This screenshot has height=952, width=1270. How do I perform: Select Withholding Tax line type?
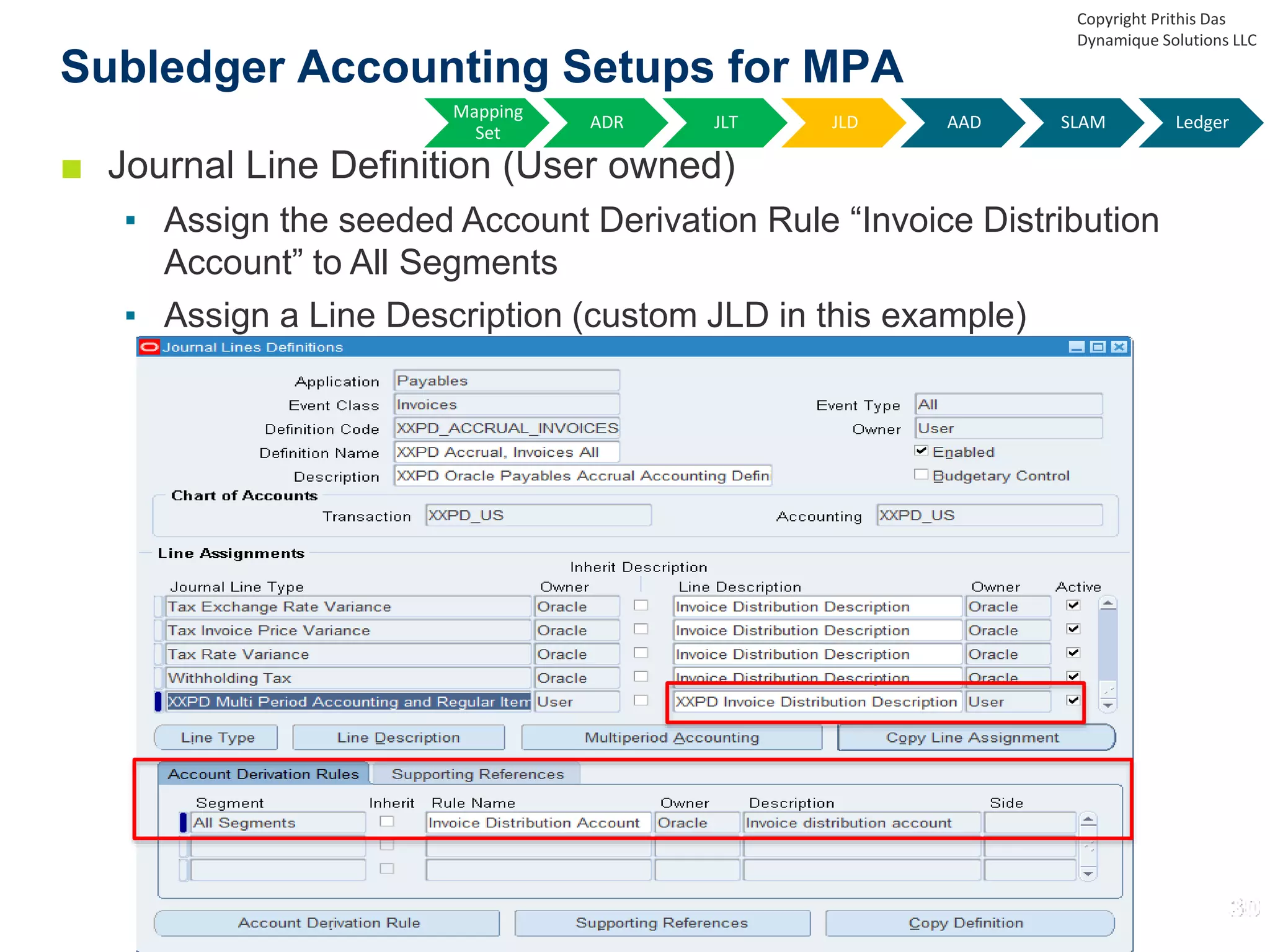coord(349,678)
